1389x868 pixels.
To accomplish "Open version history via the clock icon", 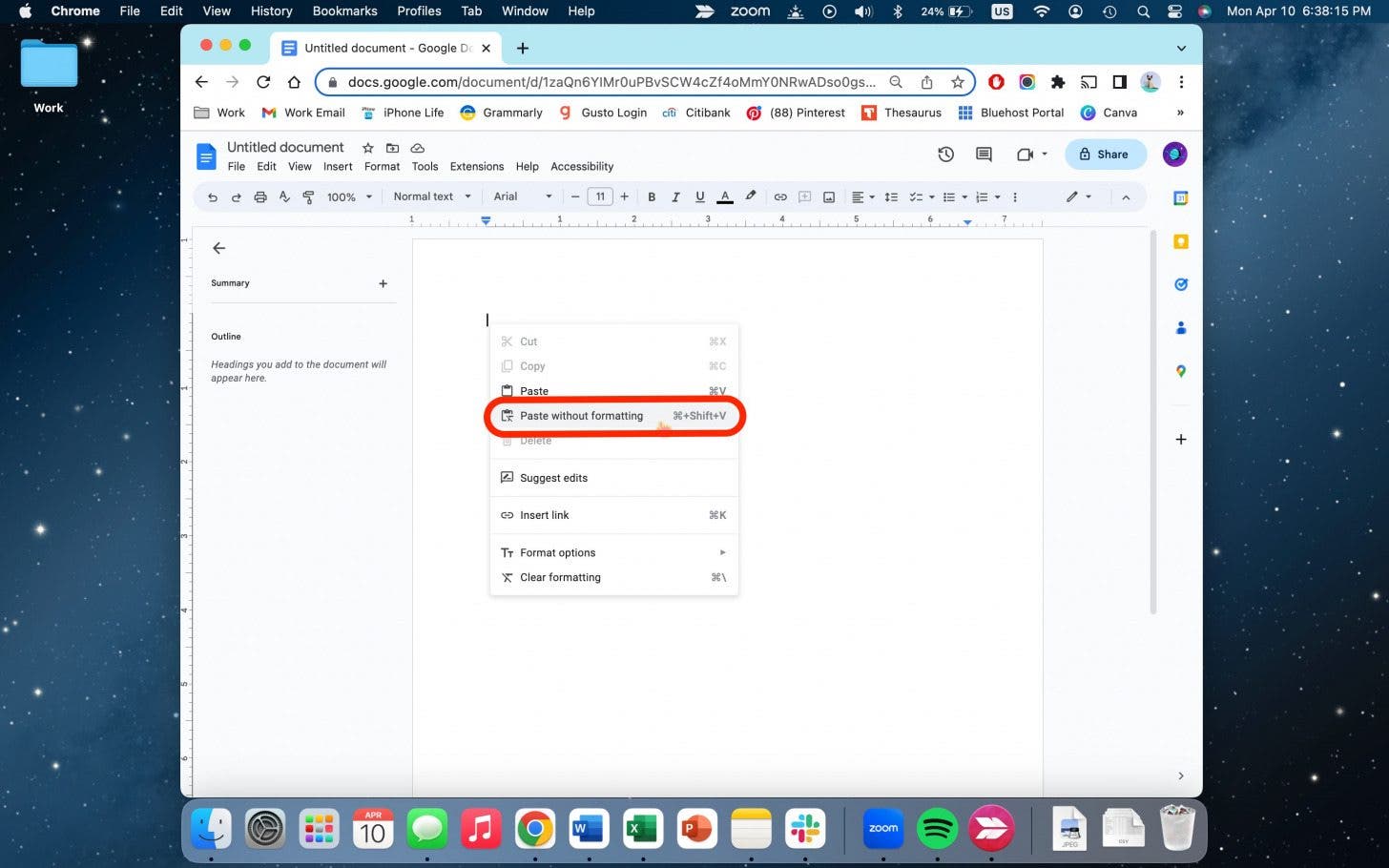I will [x=945, y=154].
